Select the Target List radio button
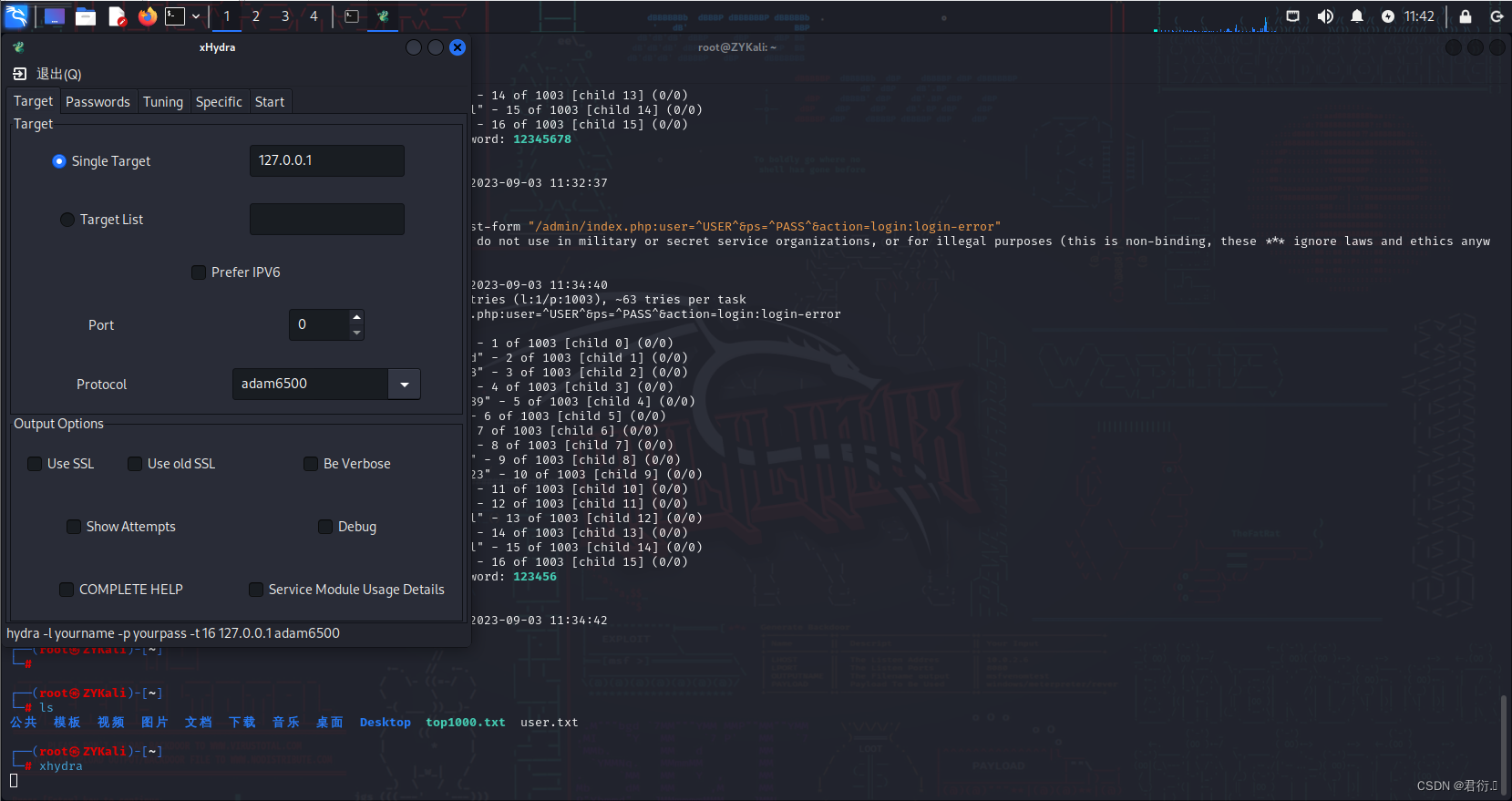The width and height of the screenshot is (1512, 801). tap(67, 220)
